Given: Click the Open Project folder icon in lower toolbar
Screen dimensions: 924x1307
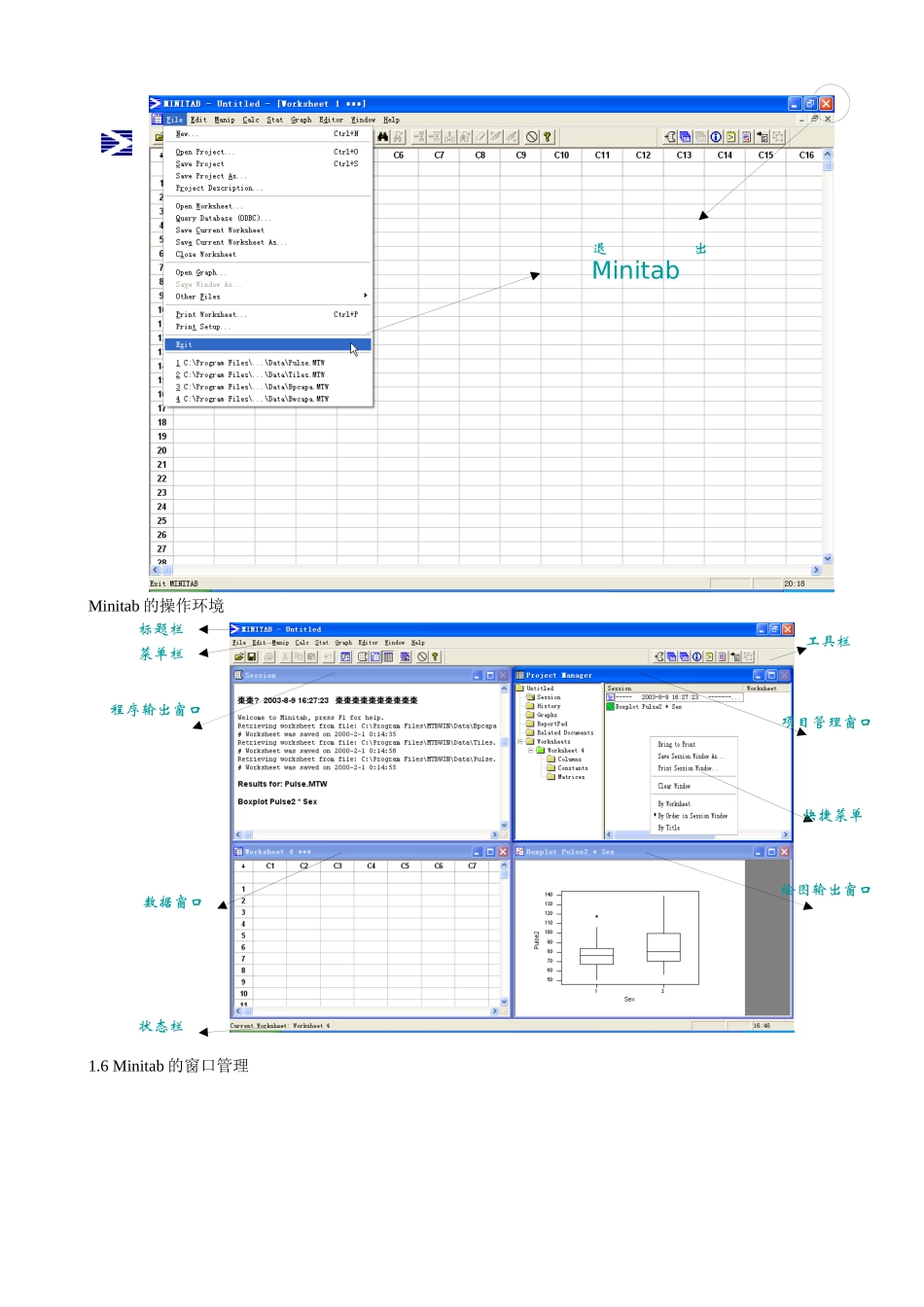Looking at the screenshot, I should tap(239, 657).
